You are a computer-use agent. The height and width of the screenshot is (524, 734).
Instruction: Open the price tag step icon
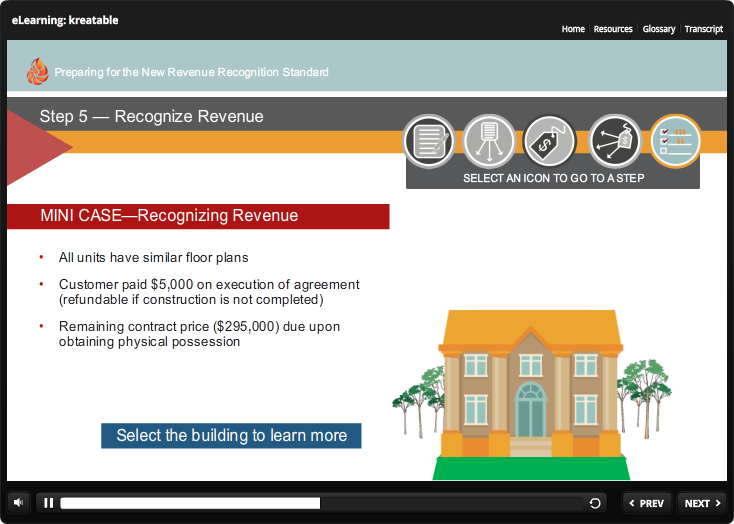tap(551, 142)
